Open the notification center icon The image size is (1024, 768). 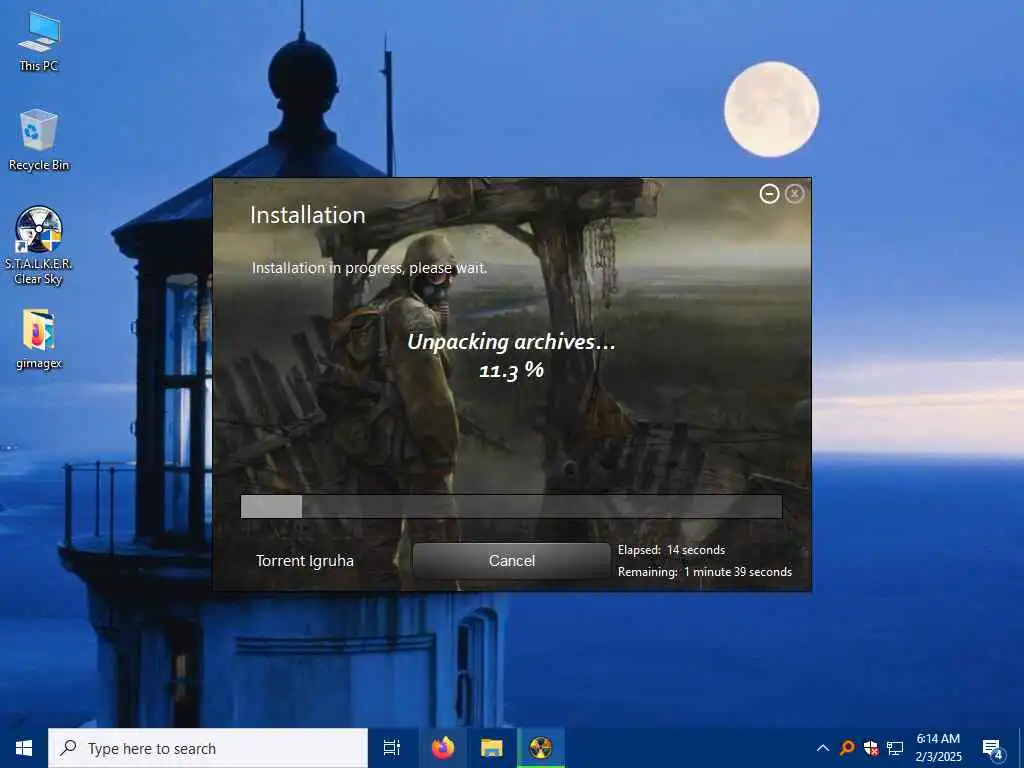pos(992,748)
